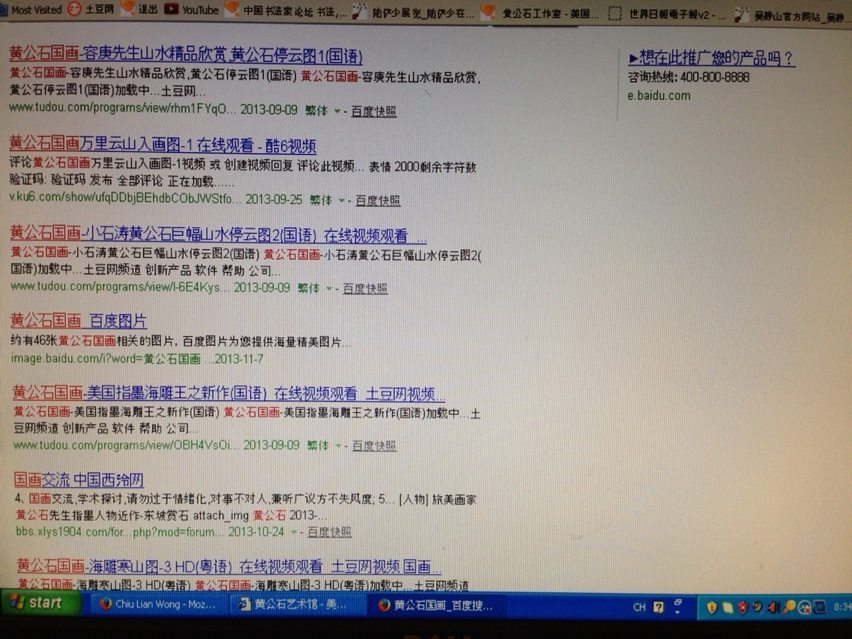Viewport: 852px width, 639px height.
Task: Click the image.baidu.com result URL text
Action: click(x=137, y=359)
